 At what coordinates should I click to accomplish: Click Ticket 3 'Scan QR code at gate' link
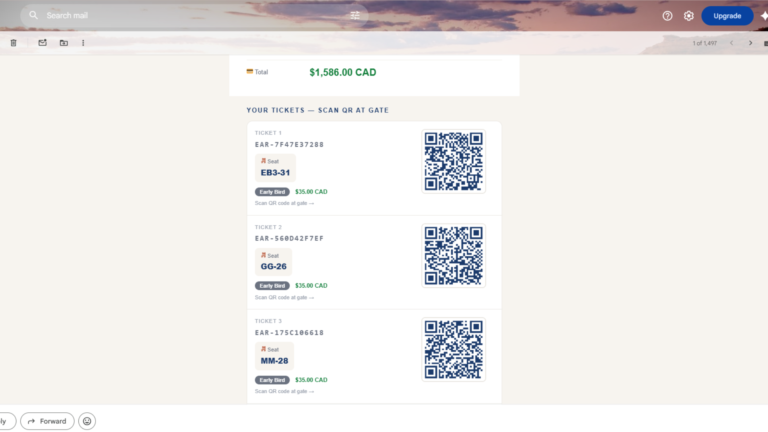284,391
